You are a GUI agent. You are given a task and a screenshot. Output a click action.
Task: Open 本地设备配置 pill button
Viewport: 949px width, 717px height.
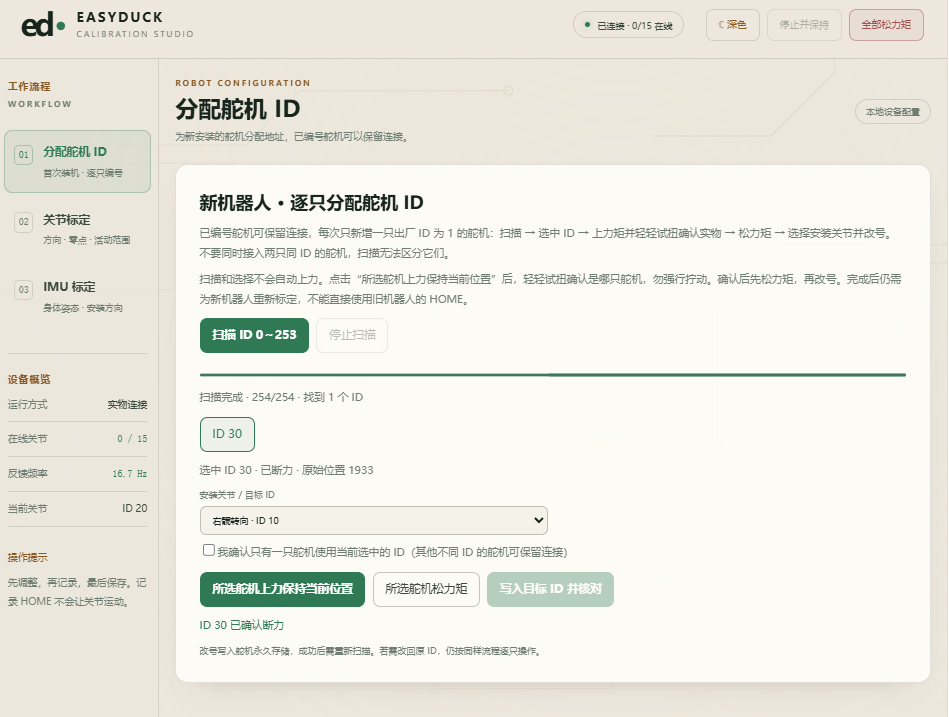pyautogui.click(x=893, y=112)
